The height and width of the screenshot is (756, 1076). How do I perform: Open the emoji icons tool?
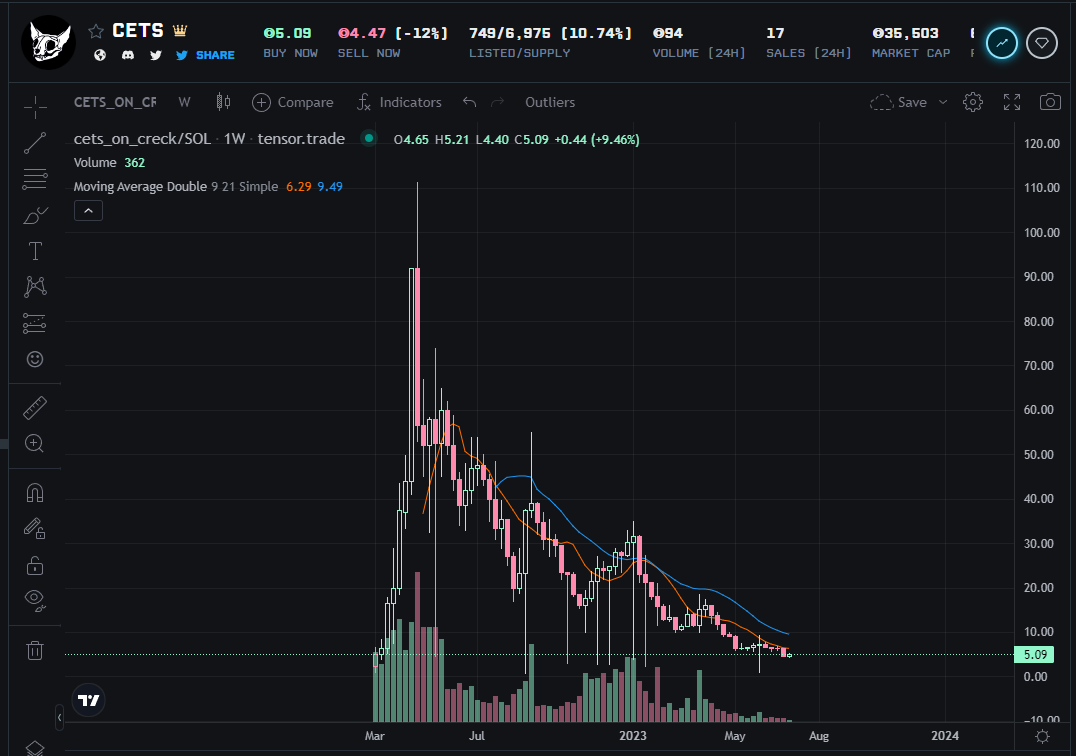35,359
